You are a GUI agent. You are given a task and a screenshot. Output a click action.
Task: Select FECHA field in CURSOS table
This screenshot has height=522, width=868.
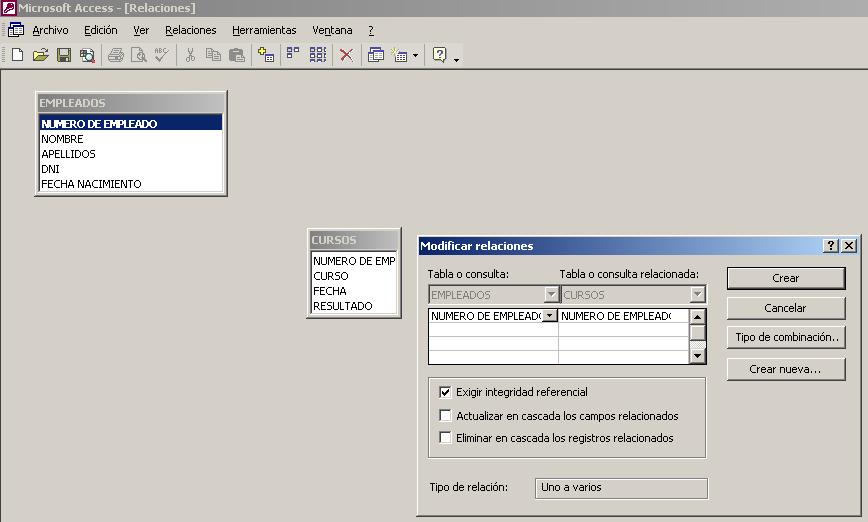coord(354,291)
